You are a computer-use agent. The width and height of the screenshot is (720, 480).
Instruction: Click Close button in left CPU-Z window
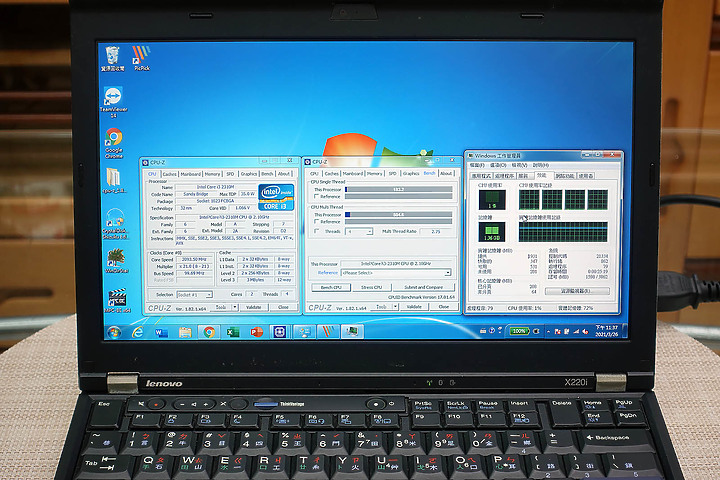[x=283, y=307]
